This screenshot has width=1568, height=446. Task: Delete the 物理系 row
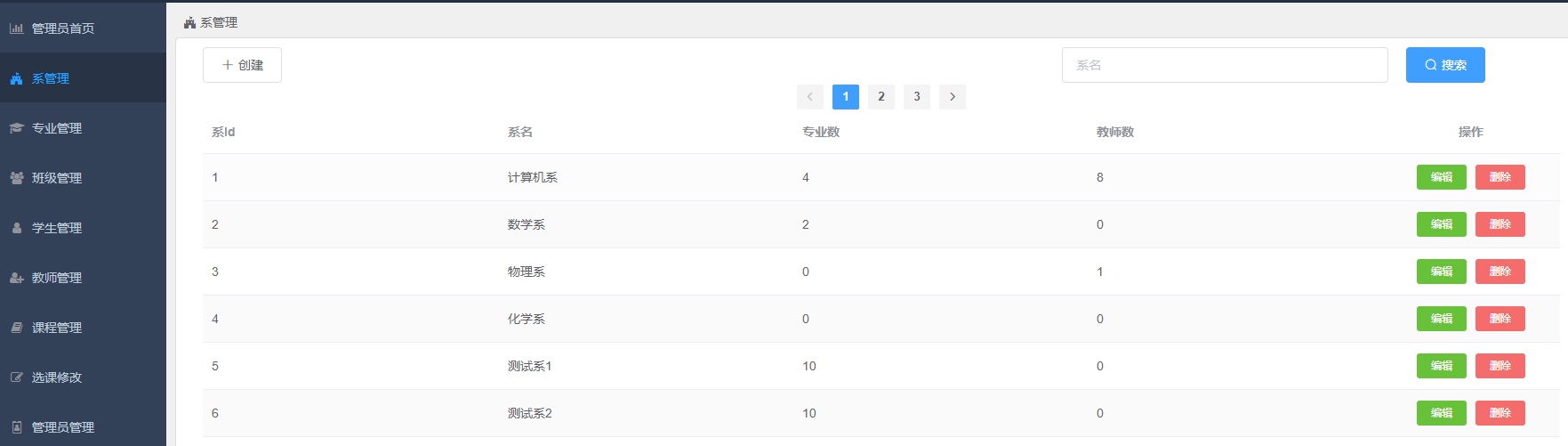click(1500, 272)
